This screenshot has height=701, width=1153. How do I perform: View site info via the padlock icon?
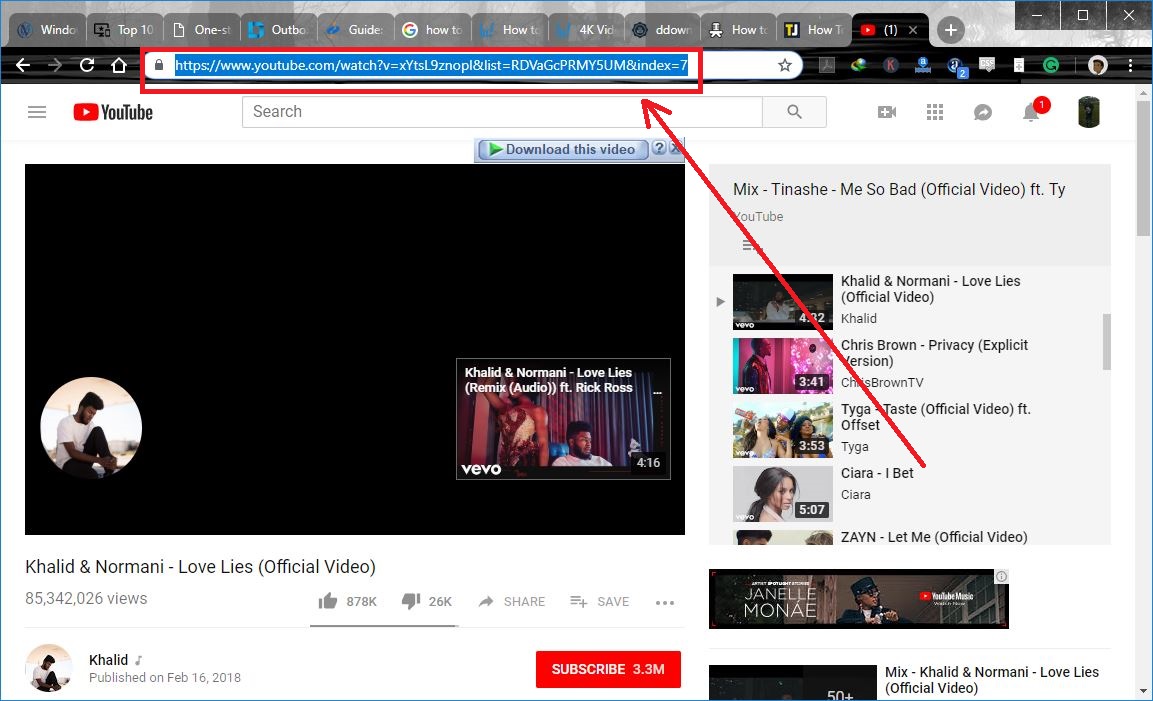159,65
